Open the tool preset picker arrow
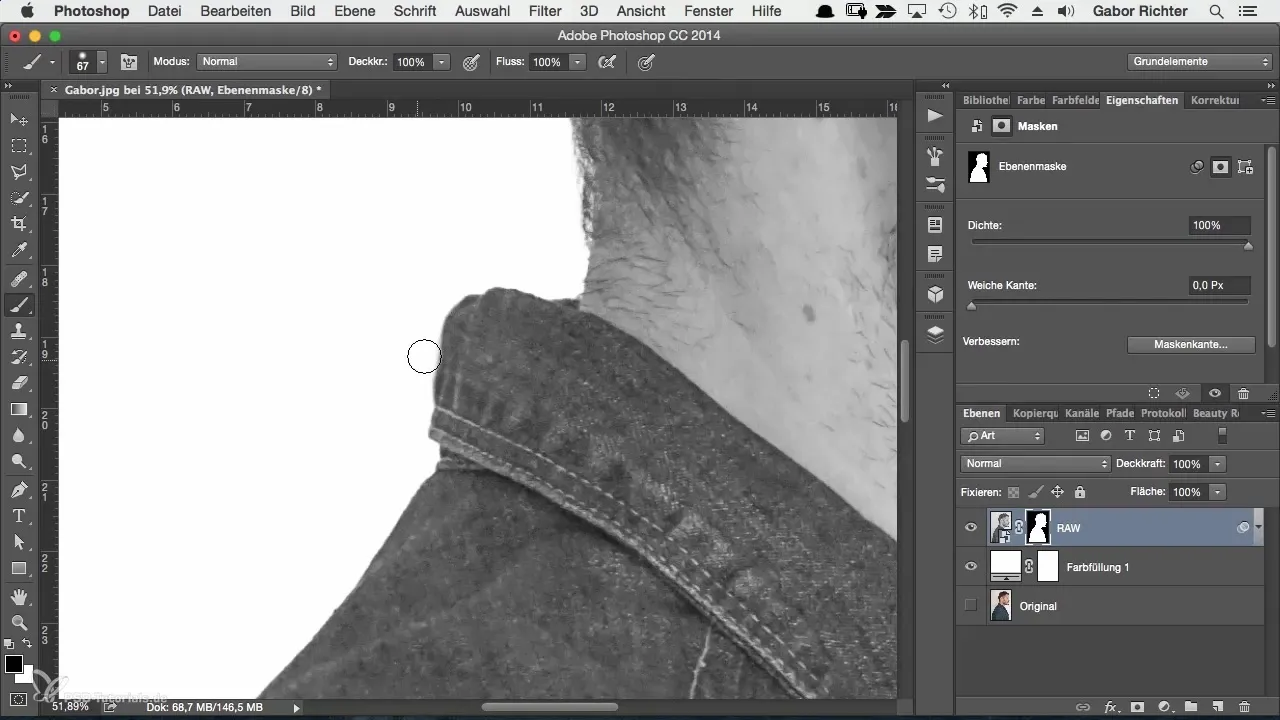 [x=52, y=62]
